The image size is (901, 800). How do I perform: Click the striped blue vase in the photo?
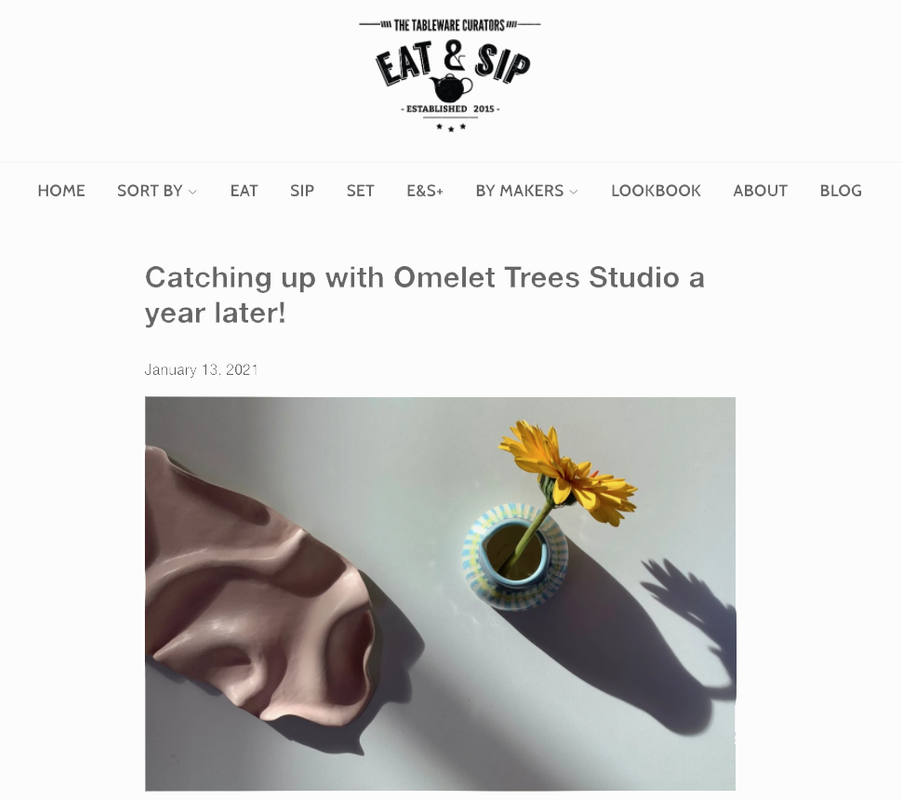(515, 556)
